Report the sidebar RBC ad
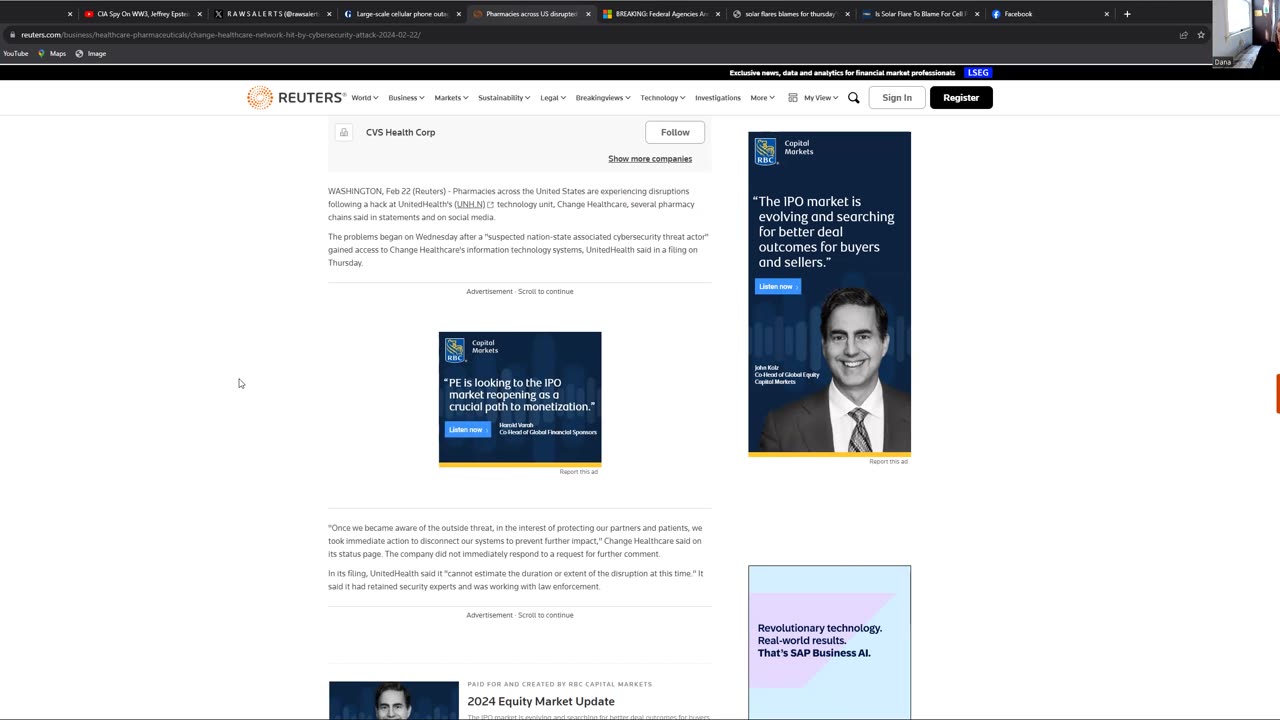1280x720 pixels. [x=889, y=462]
